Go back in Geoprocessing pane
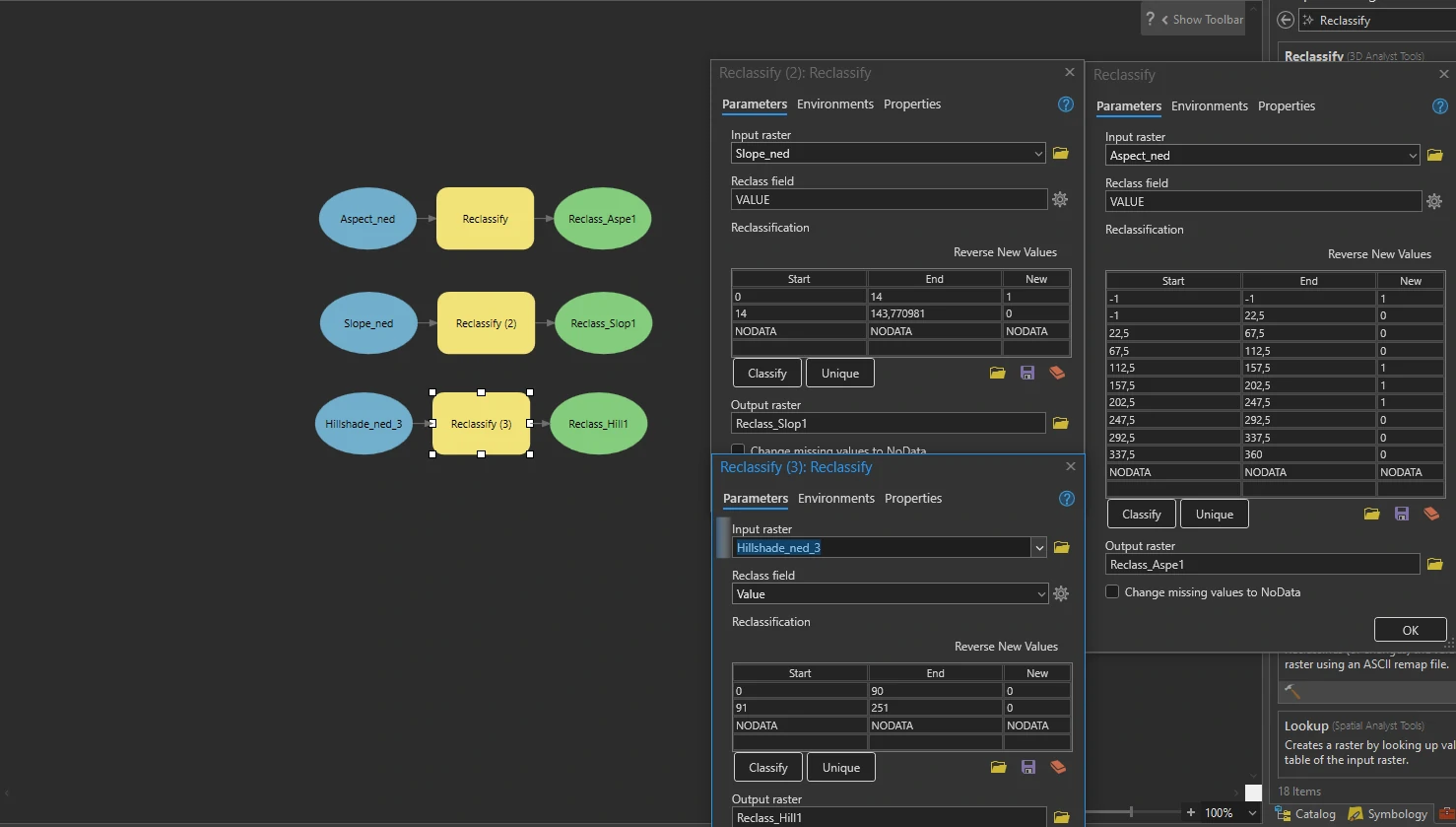1456x827 pixels. 1285,20
